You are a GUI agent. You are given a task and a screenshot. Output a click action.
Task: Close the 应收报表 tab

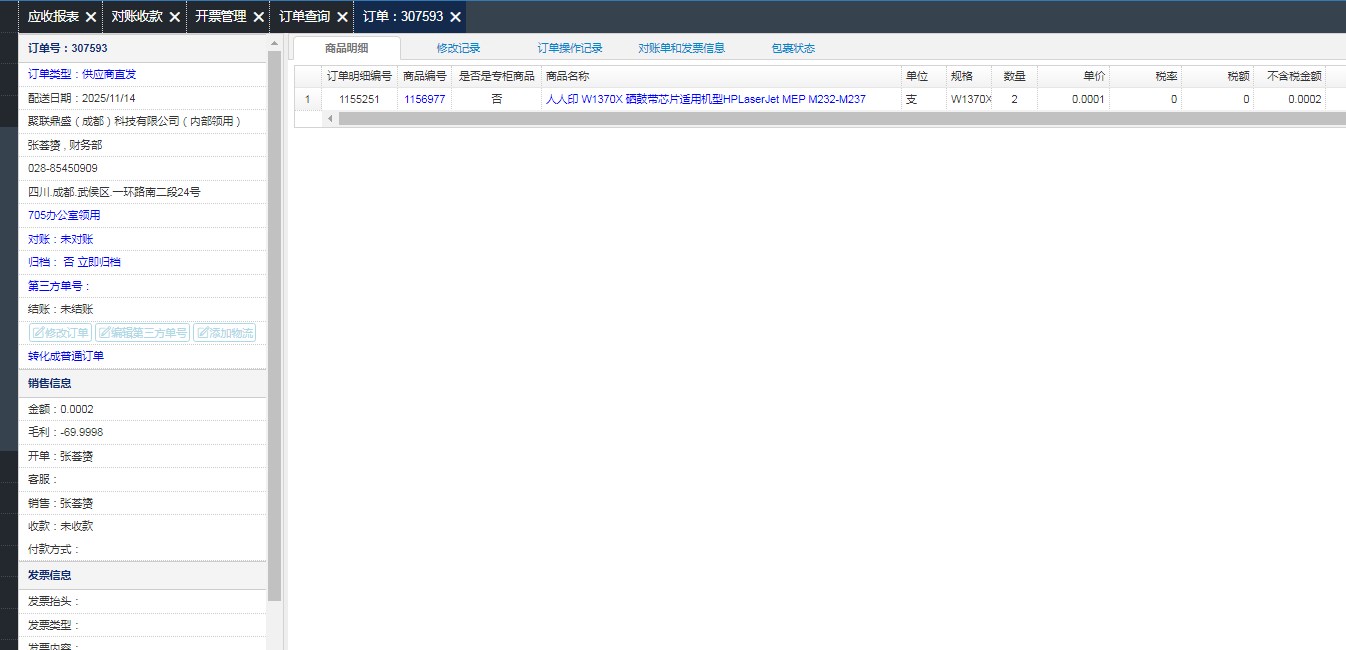point(91,17)
